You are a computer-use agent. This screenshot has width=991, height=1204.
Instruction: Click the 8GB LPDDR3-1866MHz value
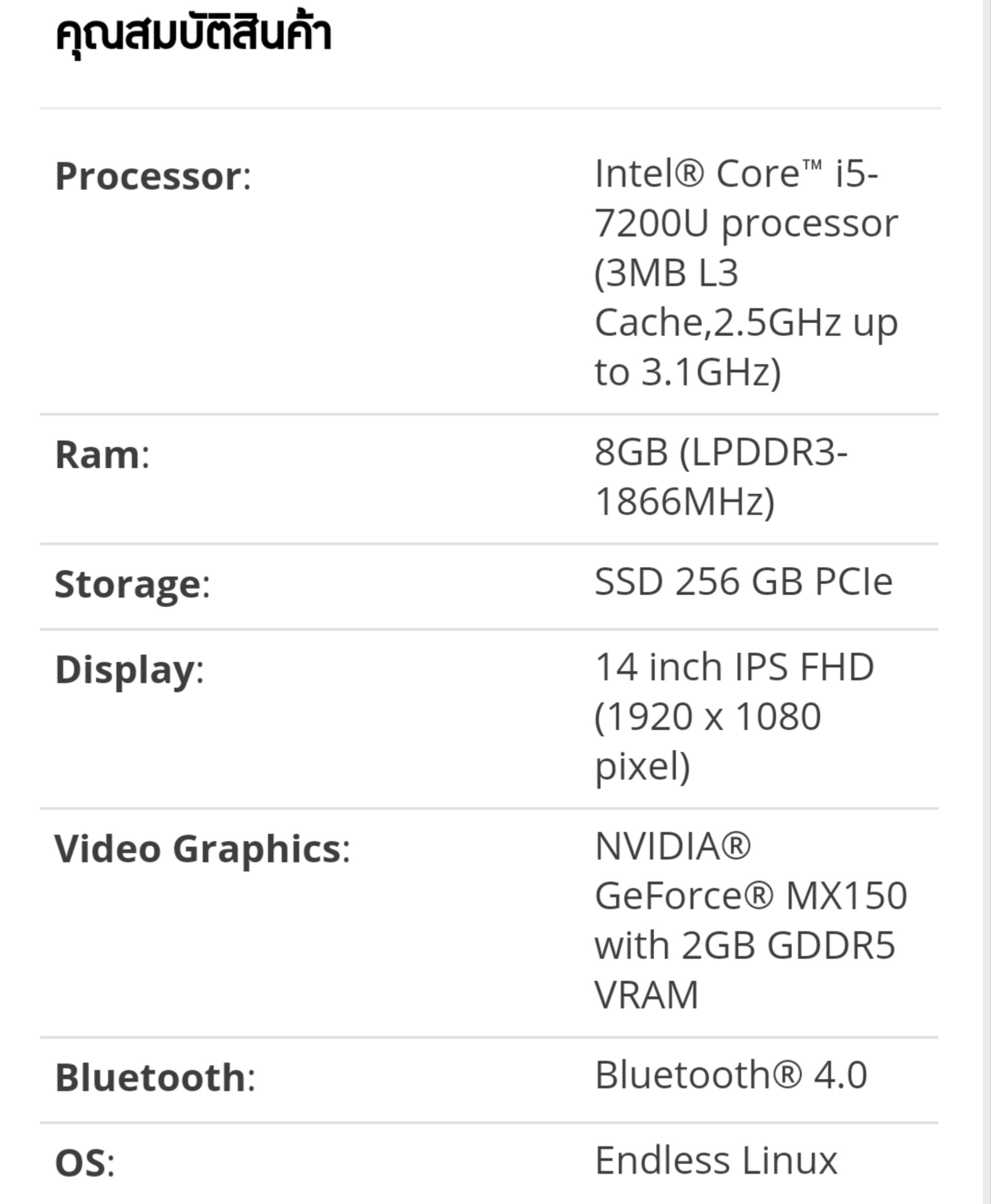point(721,477)
